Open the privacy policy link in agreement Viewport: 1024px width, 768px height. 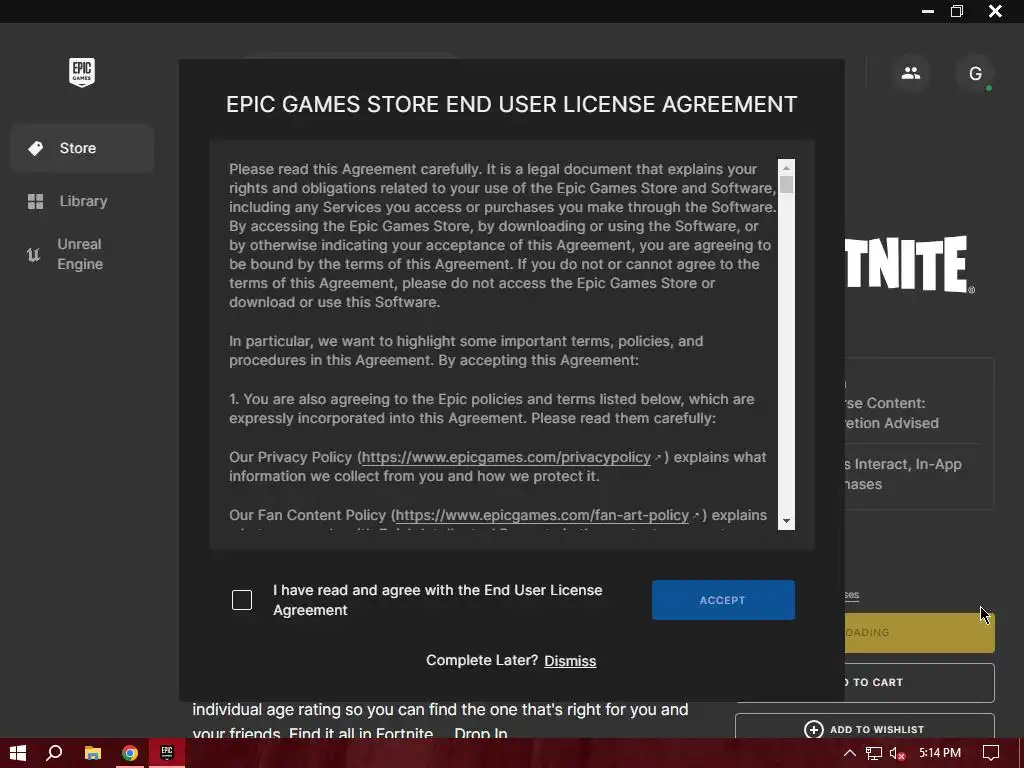pos(506,457)
